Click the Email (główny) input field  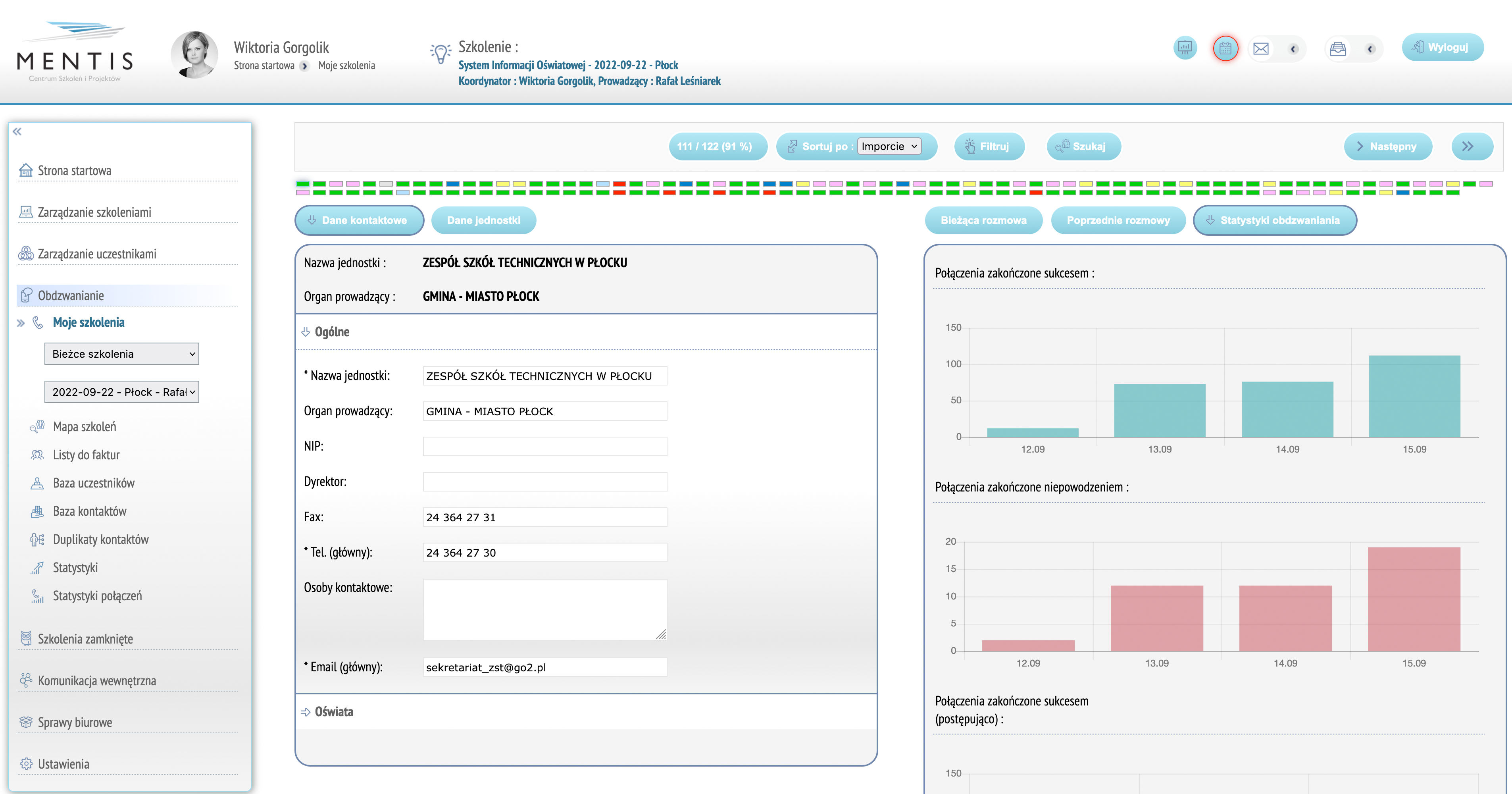[x=545, y=667]
